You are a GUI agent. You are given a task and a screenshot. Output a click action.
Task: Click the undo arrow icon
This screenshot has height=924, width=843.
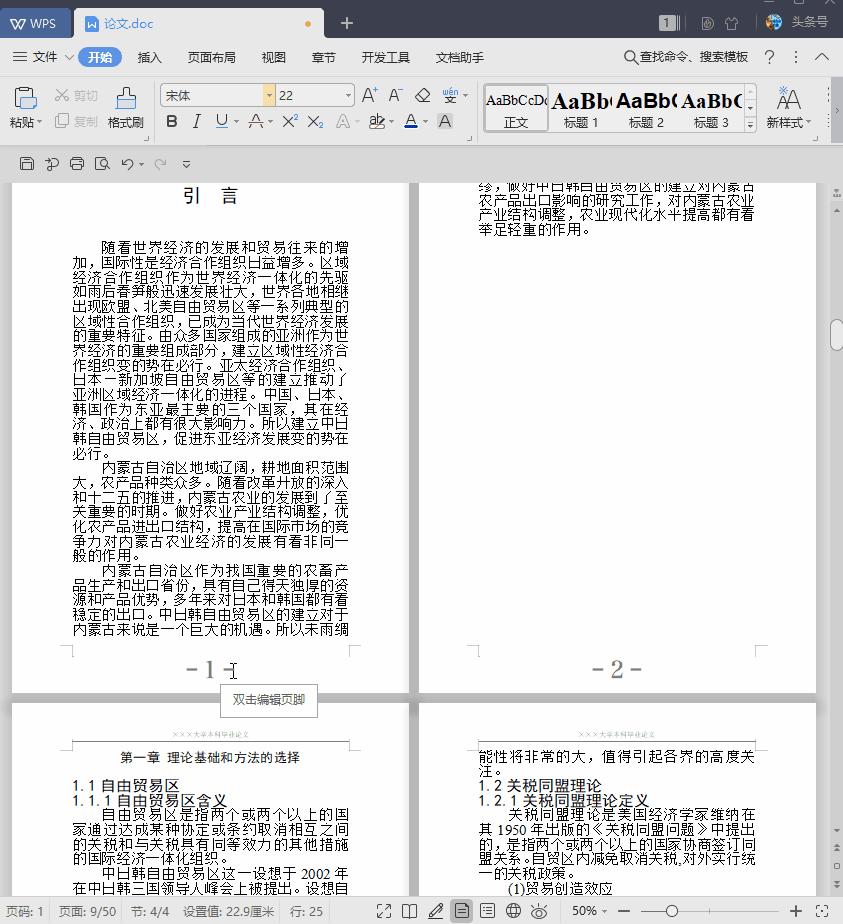point(127,163)
